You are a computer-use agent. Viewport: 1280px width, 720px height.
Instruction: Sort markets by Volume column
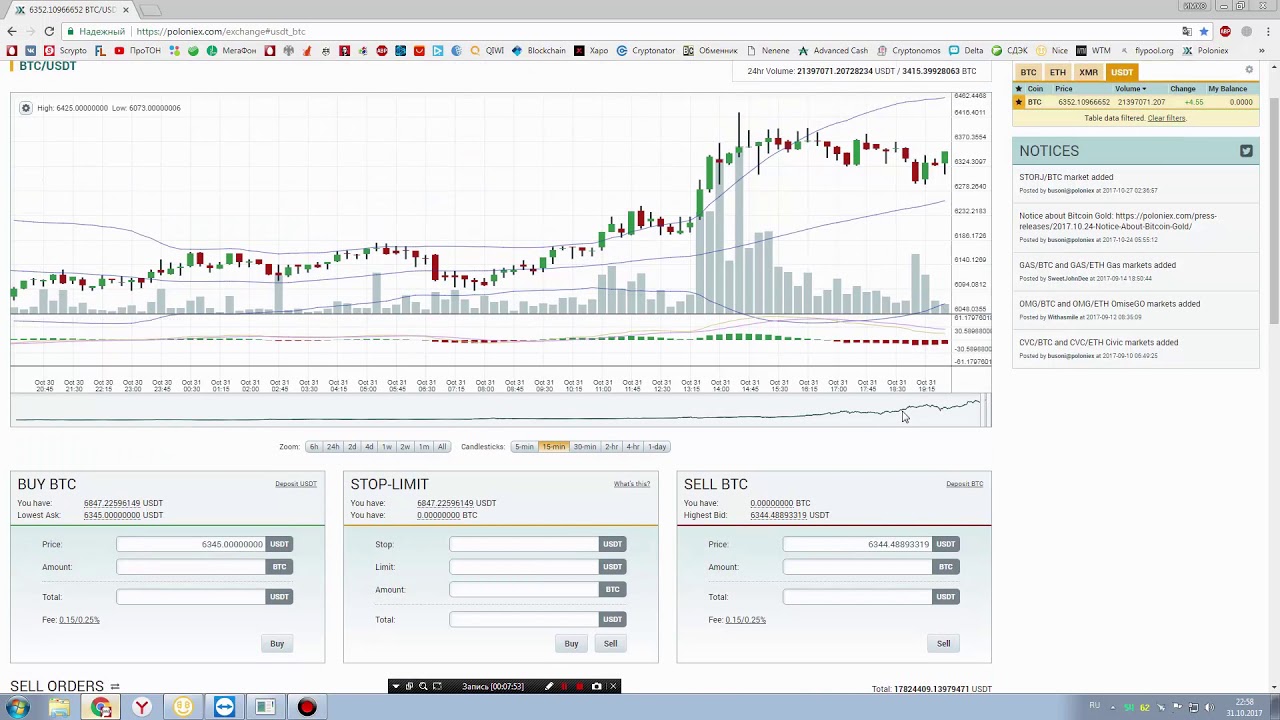coord(1130,89)
